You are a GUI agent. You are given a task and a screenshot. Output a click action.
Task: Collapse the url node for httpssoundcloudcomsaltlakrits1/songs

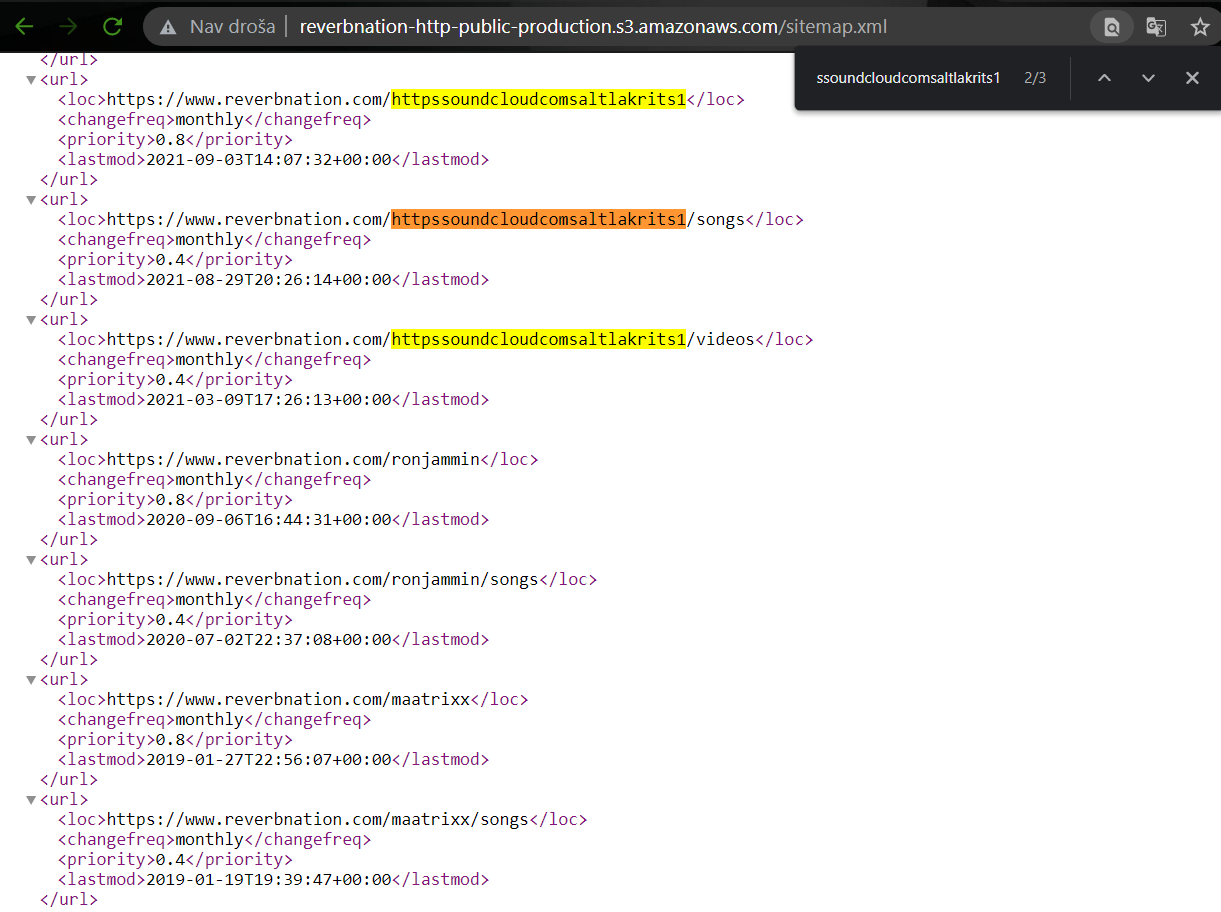point(31,200)
